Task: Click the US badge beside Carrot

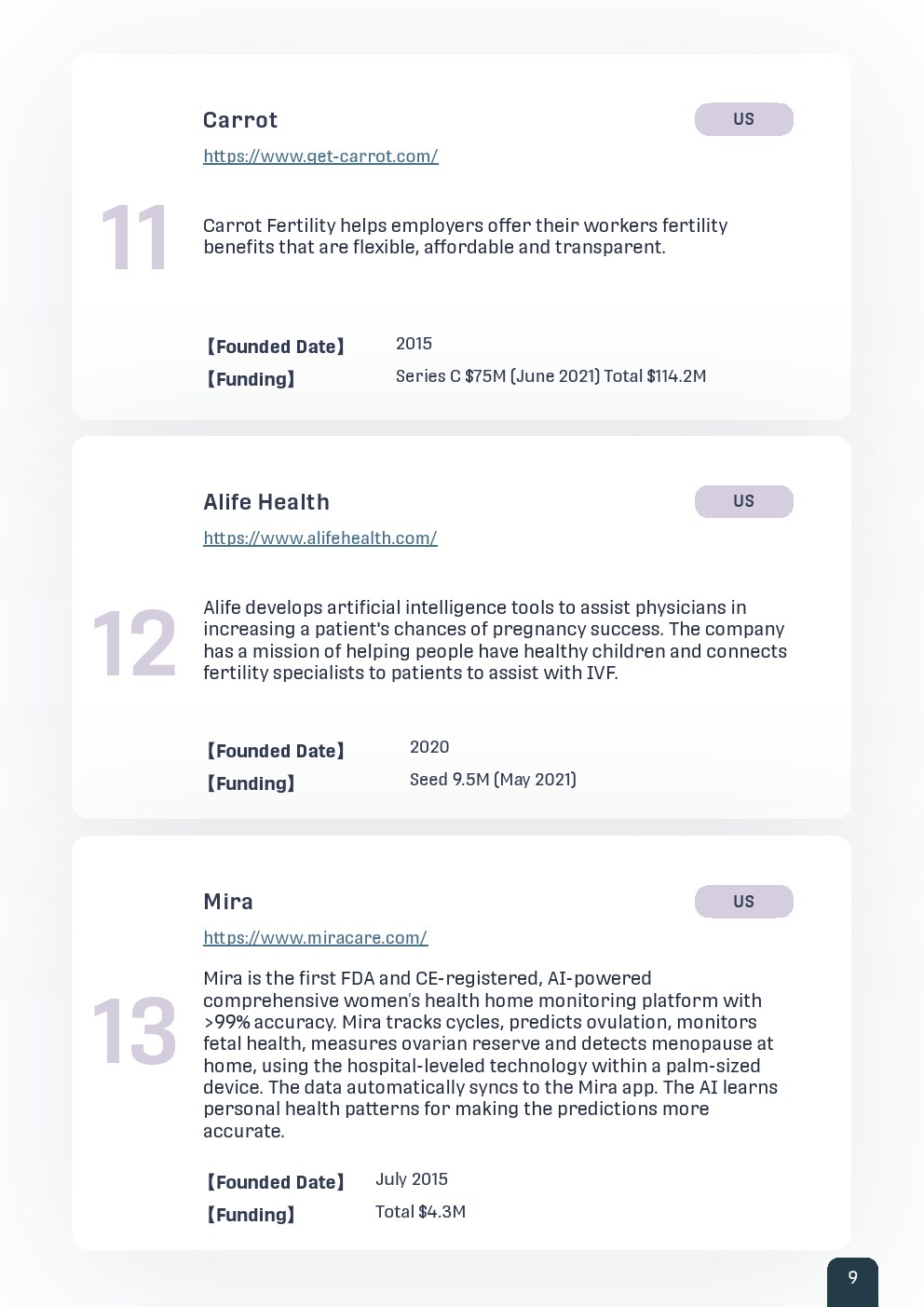Action: click(743, 119)
